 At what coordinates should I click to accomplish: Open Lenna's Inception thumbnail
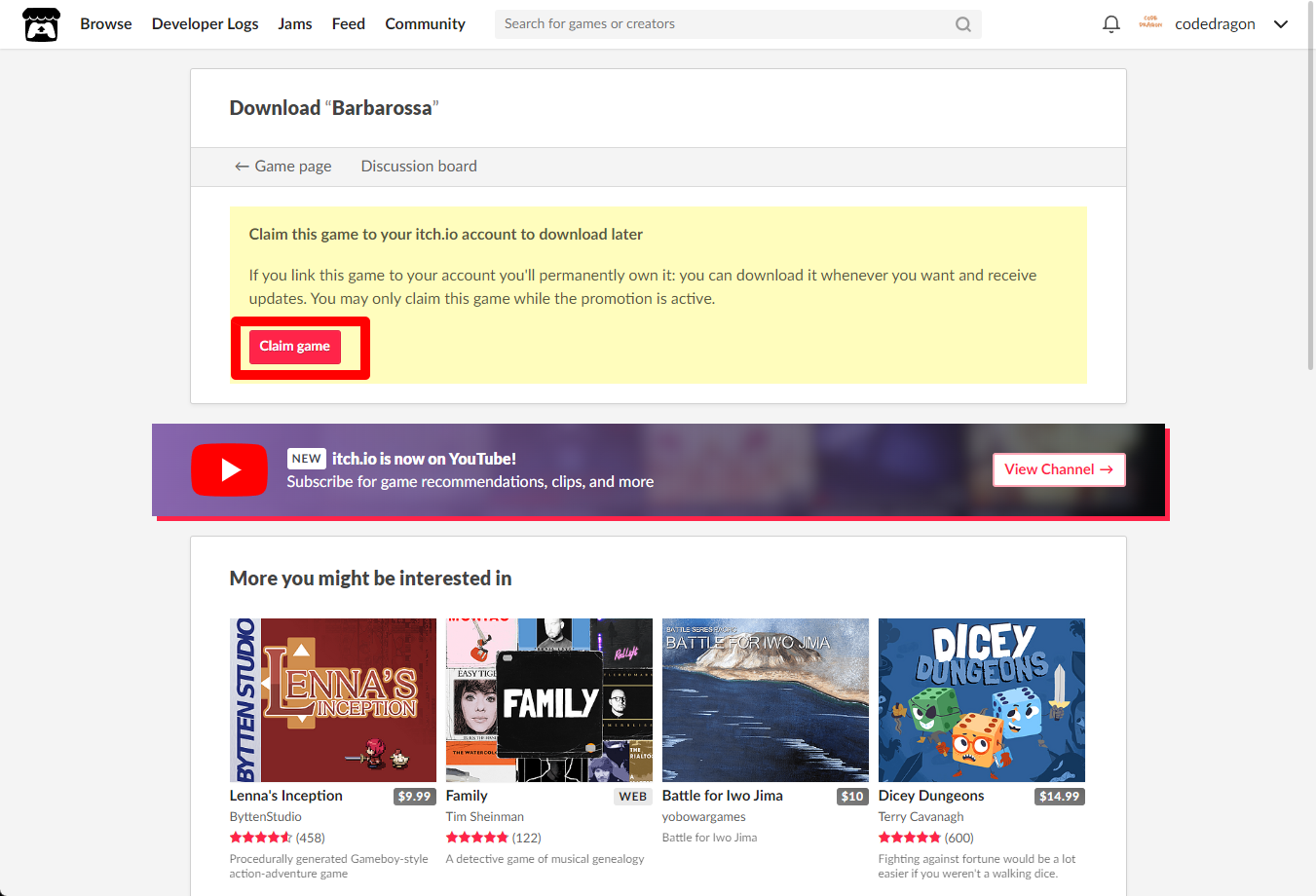333,700
